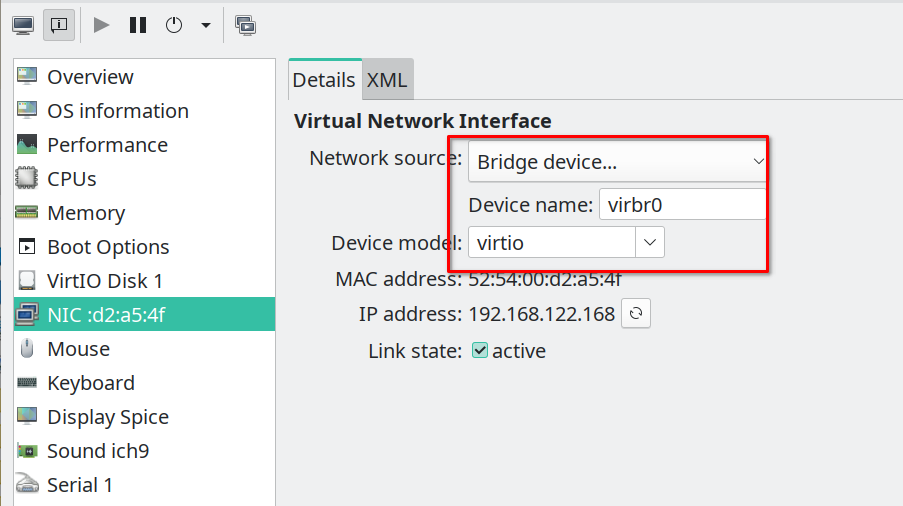The height and width of the screenshot is (506, 903).
Task: Click the power shutdown icon
Action: pyautogui.click(x=174, y=25)
